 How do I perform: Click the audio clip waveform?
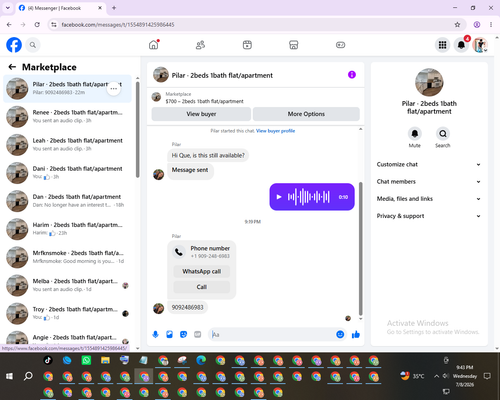[x=309, y=197]
